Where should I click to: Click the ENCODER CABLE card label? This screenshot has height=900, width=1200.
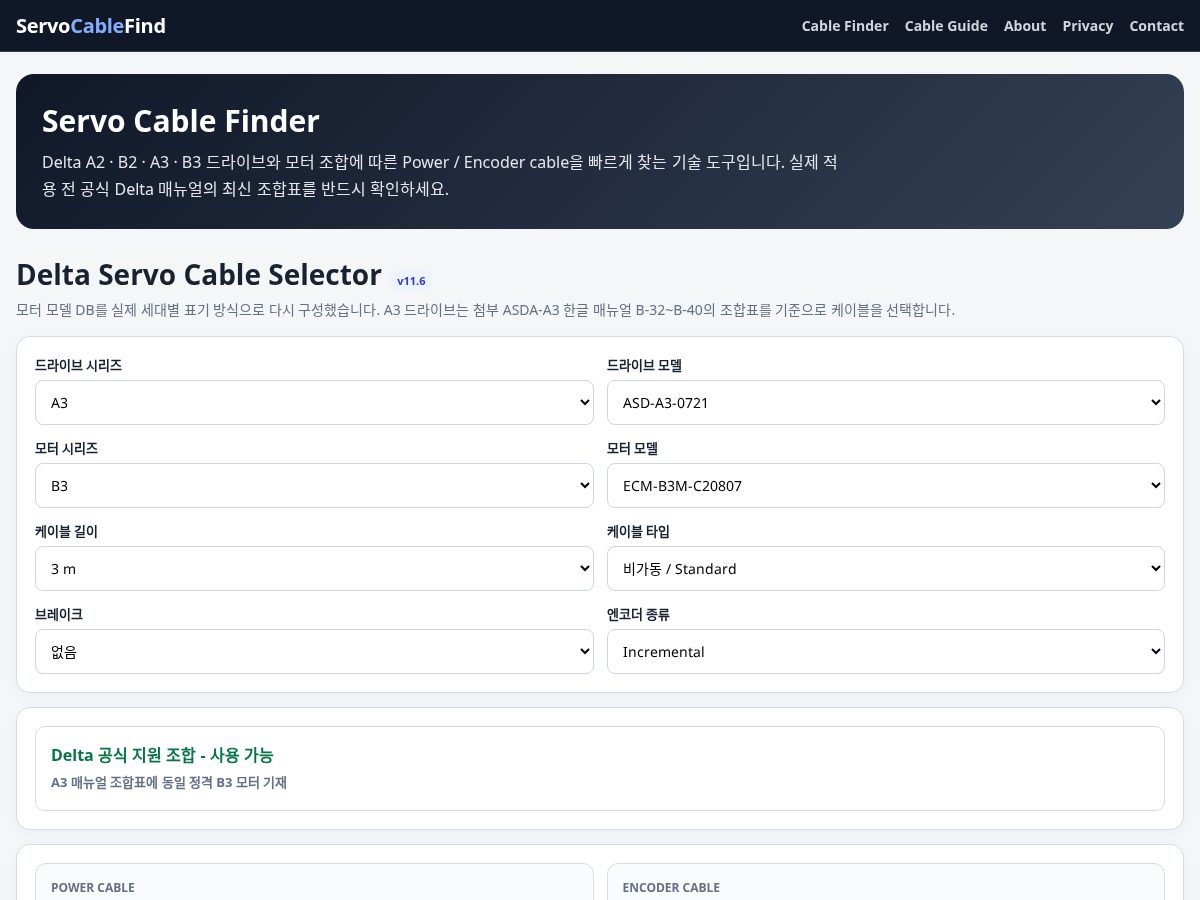tap(671, 888)
